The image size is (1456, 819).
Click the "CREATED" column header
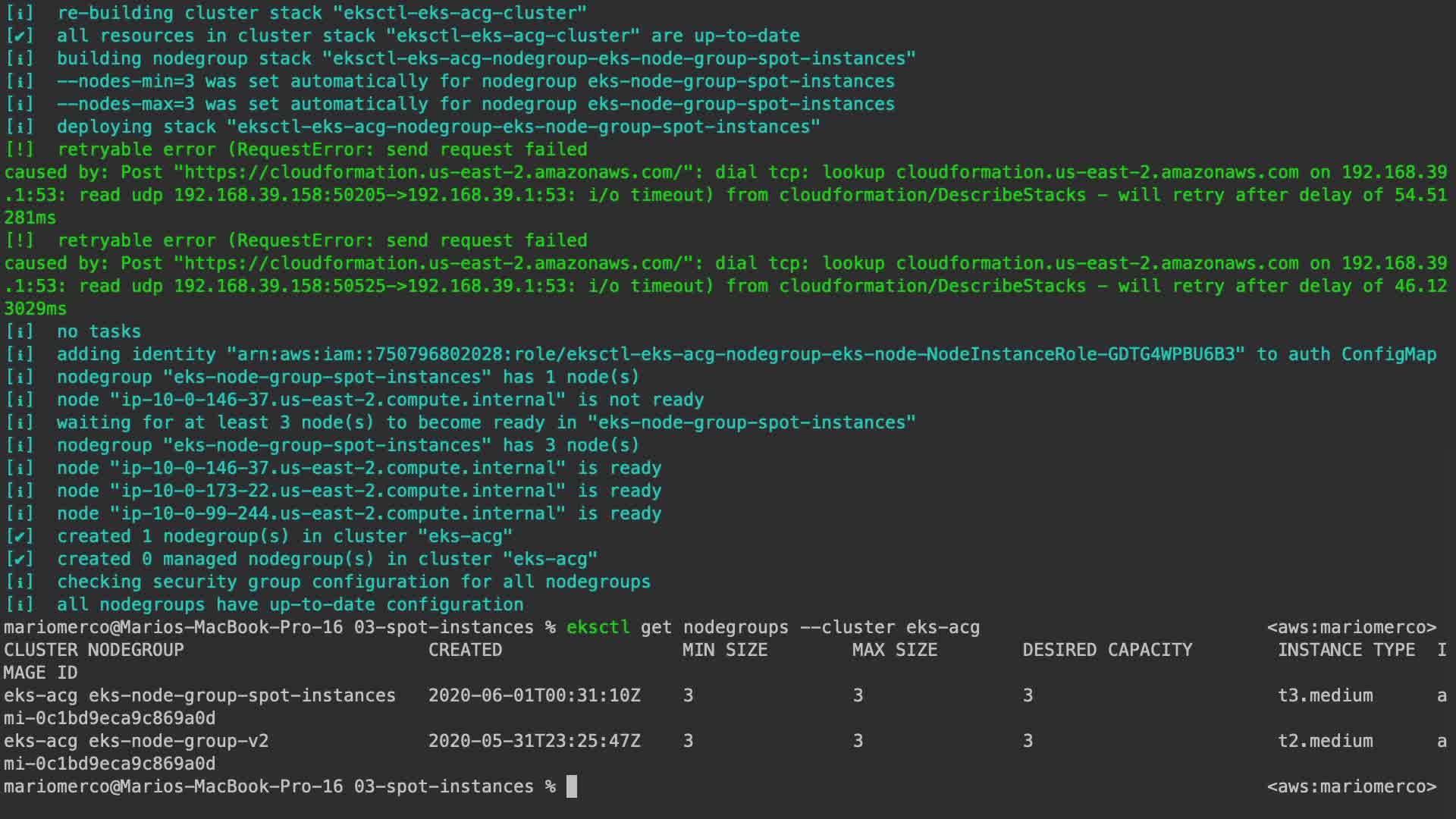(465, 650)
